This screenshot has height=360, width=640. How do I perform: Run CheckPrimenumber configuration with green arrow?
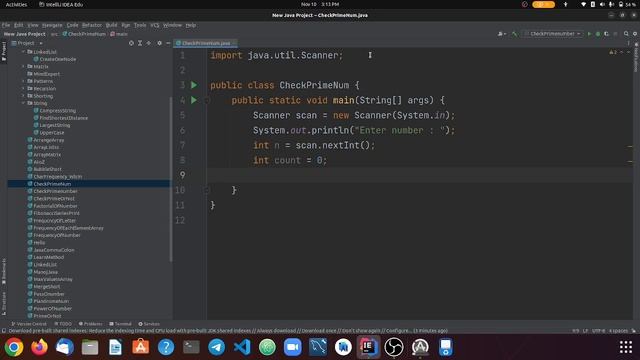pos(589,34)
